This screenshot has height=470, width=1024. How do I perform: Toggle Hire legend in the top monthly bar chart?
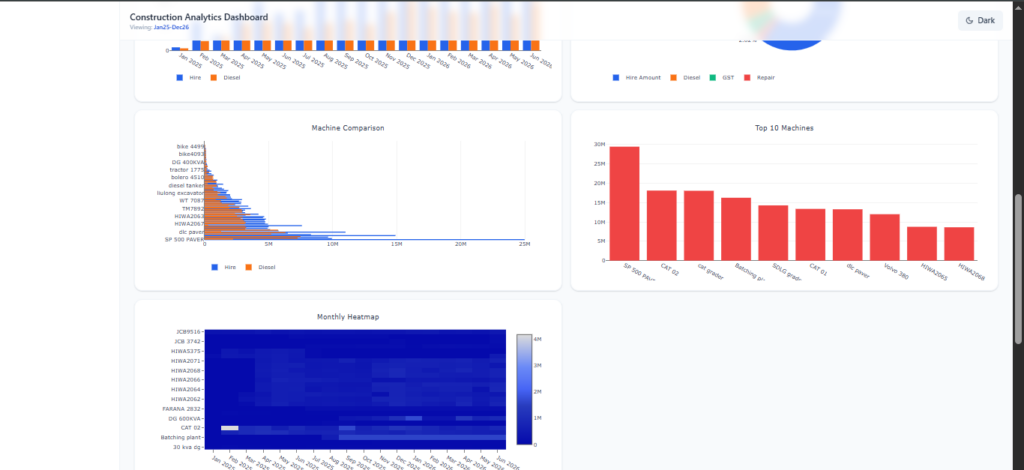[189, 78]
